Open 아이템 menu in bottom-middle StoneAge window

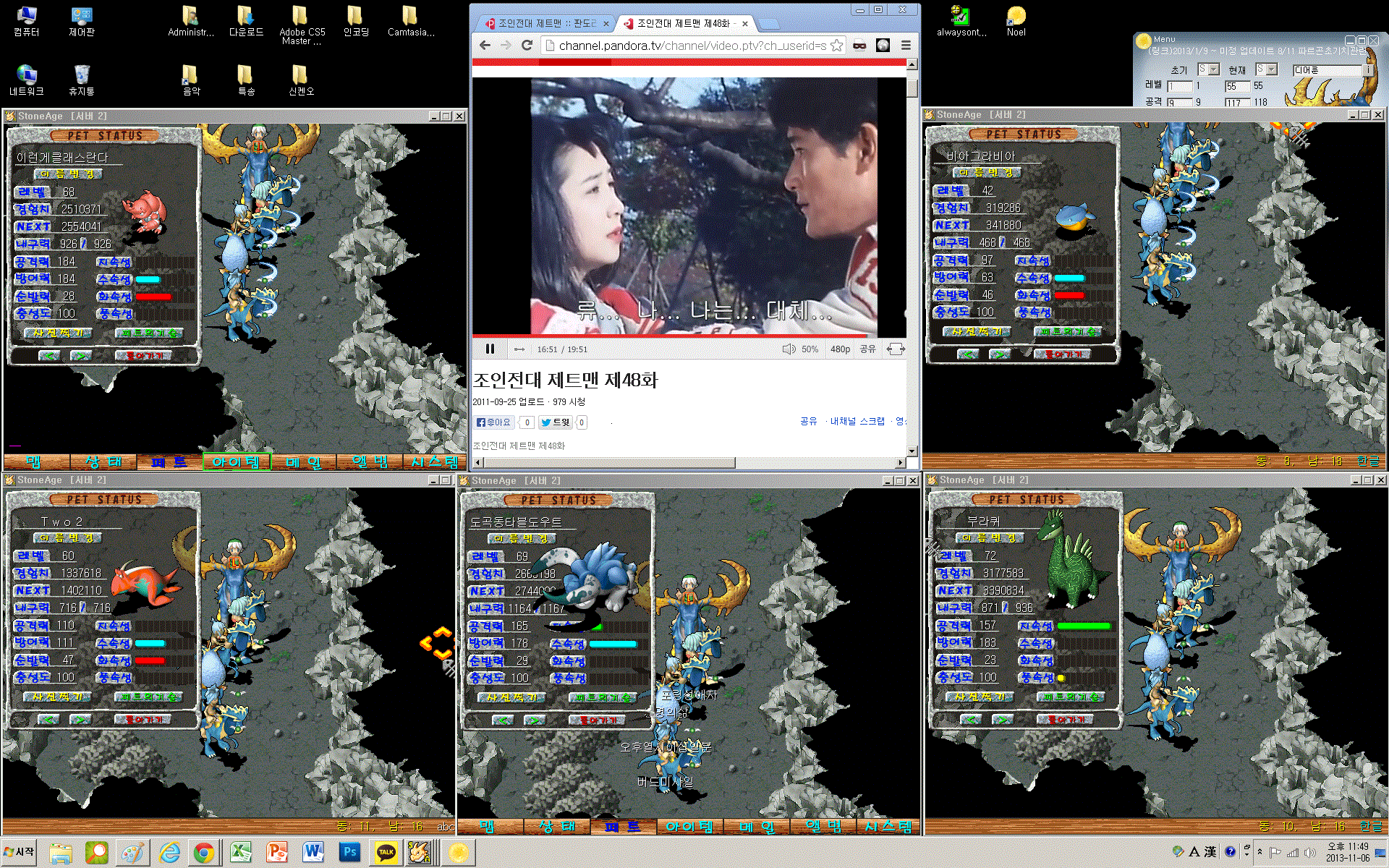click(689, 826)
